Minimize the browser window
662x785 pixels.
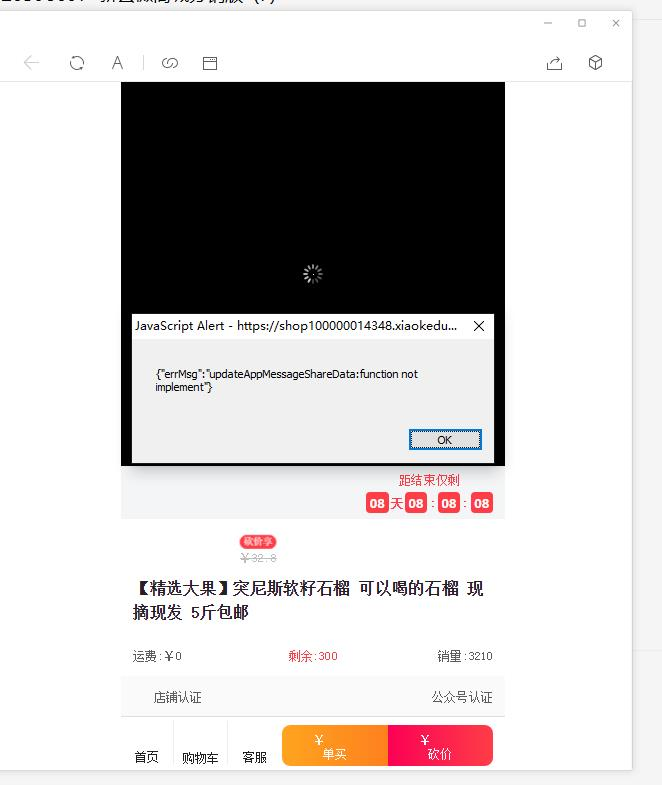click(548, 23)
